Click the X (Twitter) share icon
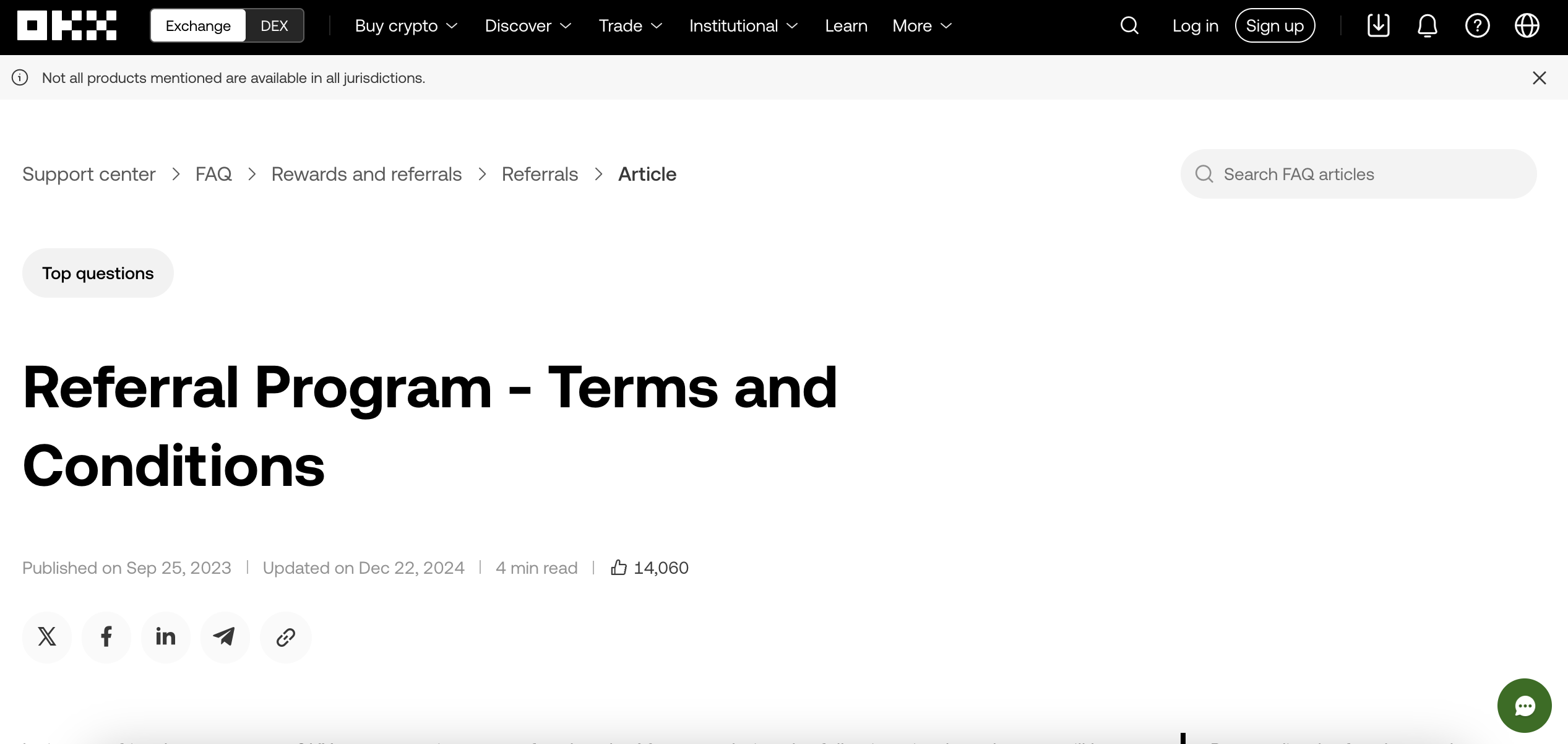The width and height of the screenshot is (1568, 744). click(46, 637)
